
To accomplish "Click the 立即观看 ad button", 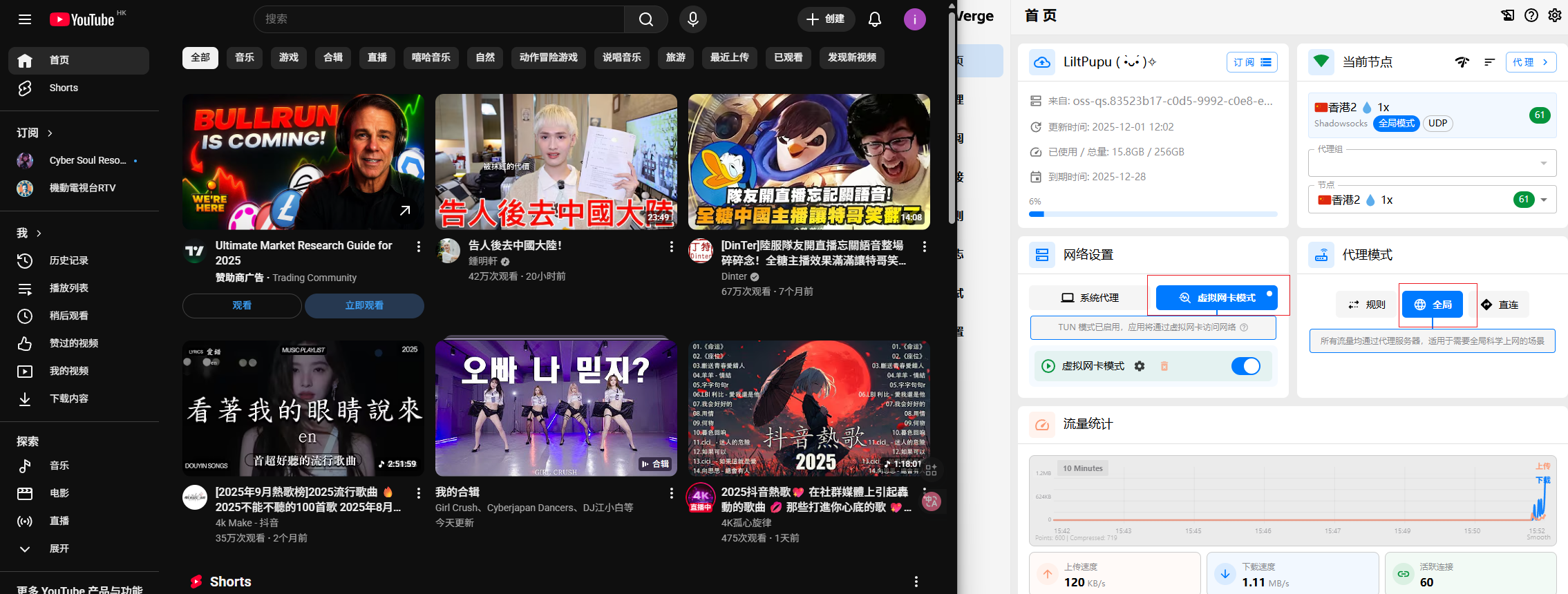I will pos(364,305).
